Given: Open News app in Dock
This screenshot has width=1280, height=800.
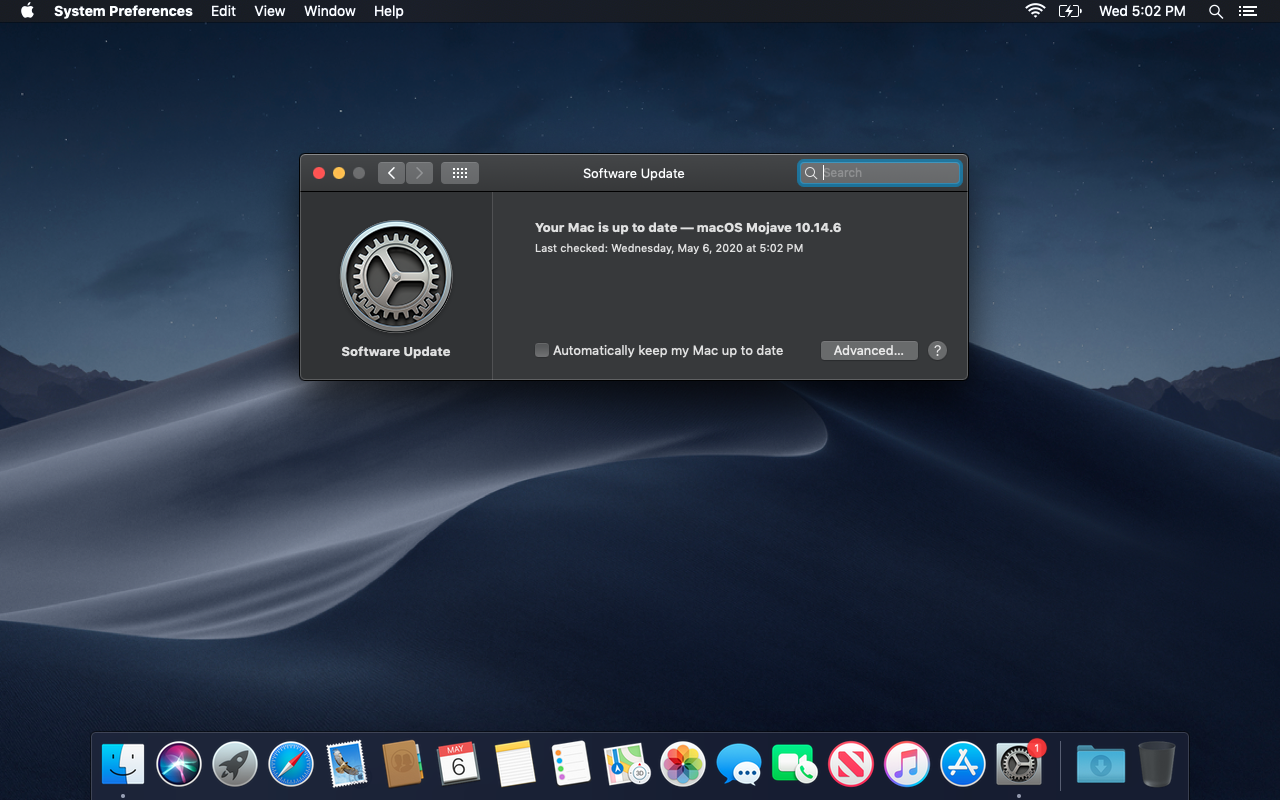Looking at the screenshot, I should click(x=851, y=765).
